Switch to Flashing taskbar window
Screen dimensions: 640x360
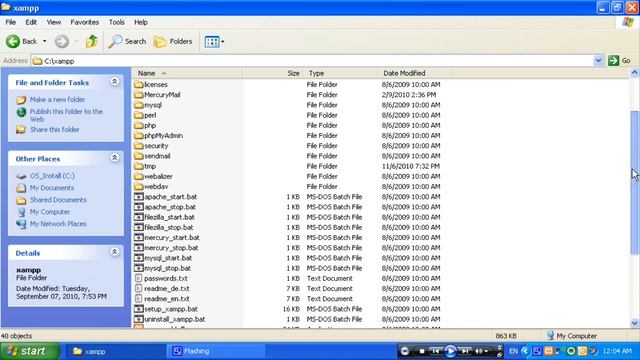click(x=216, y=351)
